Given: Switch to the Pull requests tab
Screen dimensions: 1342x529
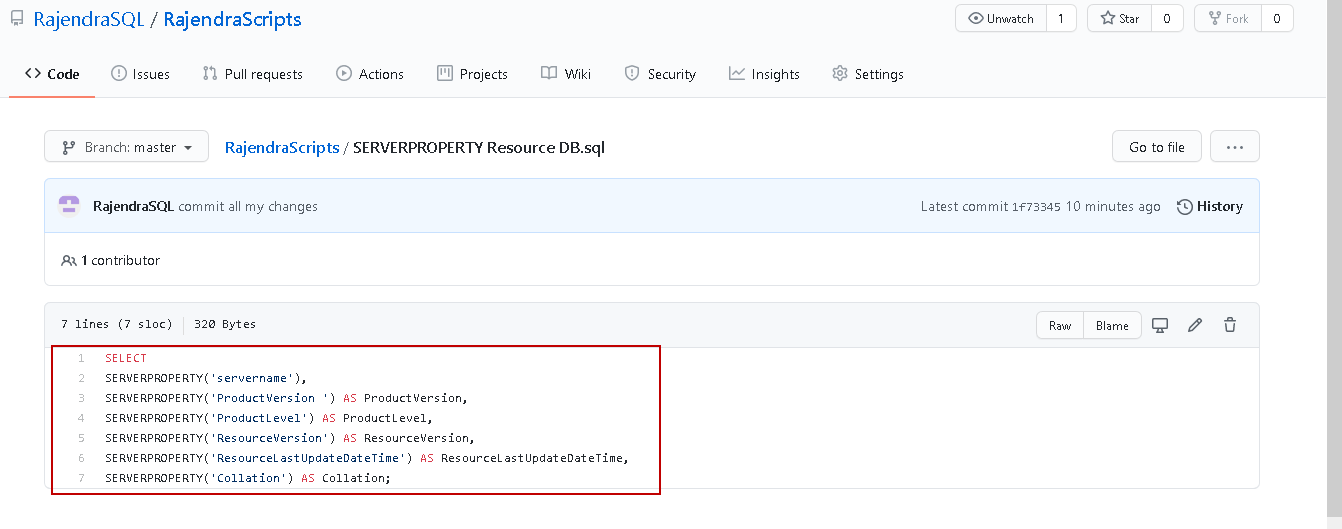Looking at the screenshot, I should tap(252, 74).
